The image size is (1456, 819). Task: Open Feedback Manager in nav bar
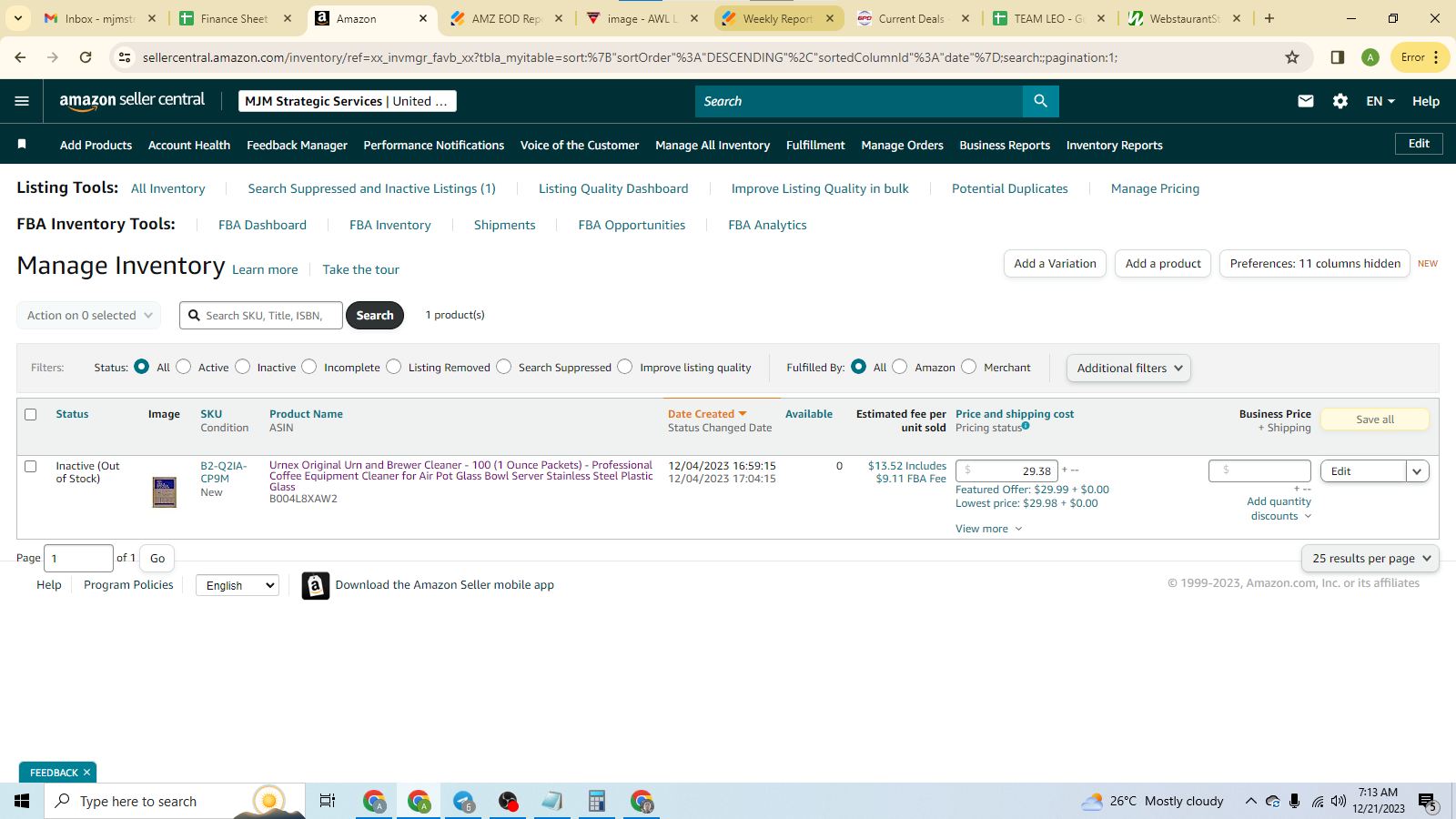pyautogui.click(x=297, y=145)
